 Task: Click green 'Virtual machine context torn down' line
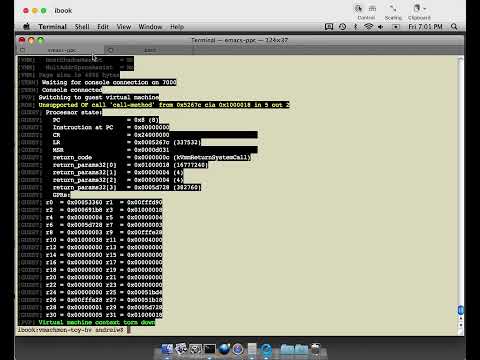click(87, 322)
